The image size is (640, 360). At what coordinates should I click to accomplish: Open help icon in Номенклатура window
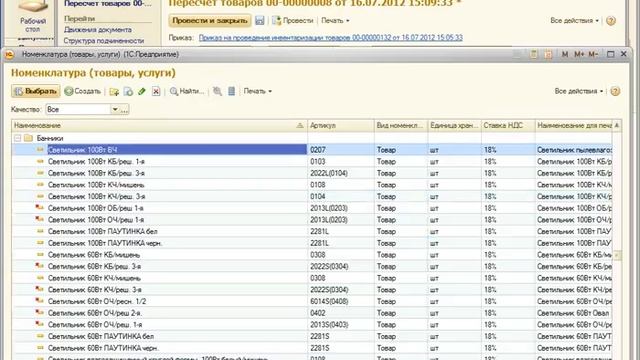point(615,91)
